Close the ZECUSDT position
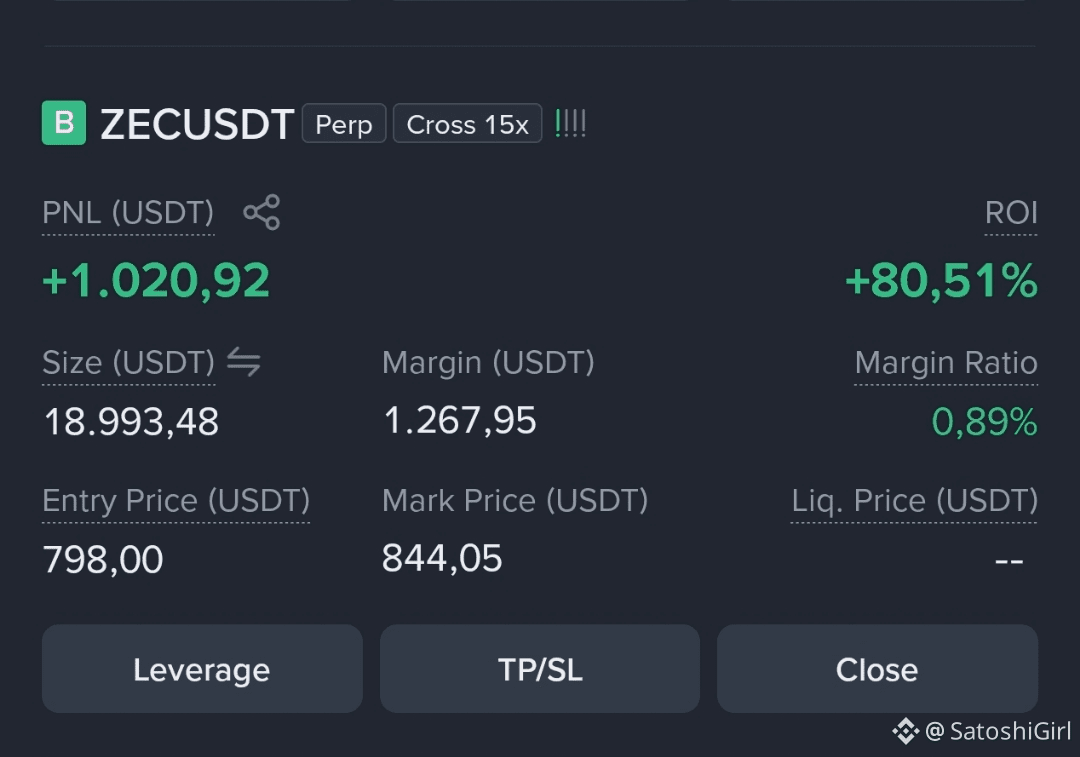 tap(878, 669)
